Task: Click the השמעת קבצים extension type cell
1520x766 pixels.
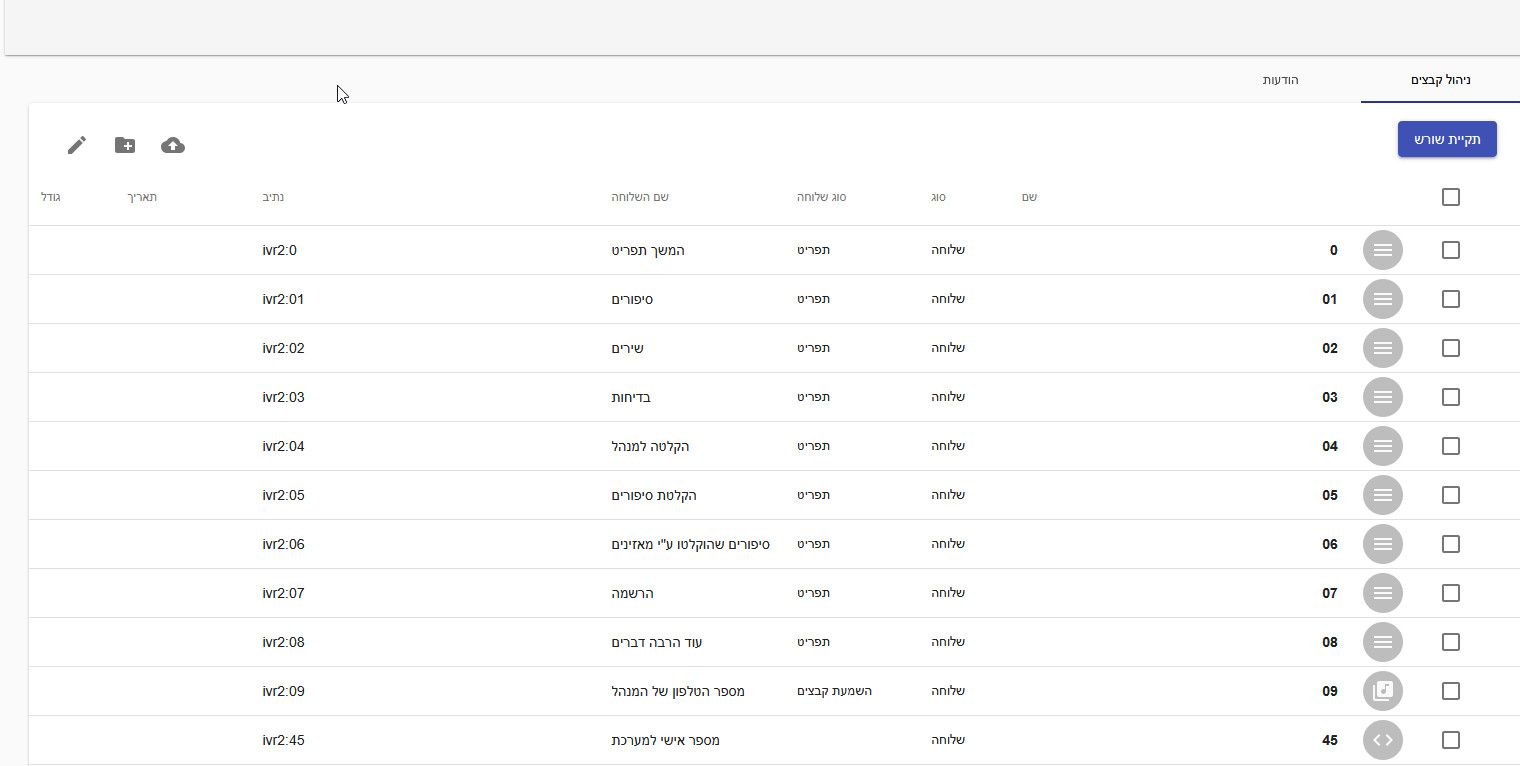Action: click(x=834, y=691)
